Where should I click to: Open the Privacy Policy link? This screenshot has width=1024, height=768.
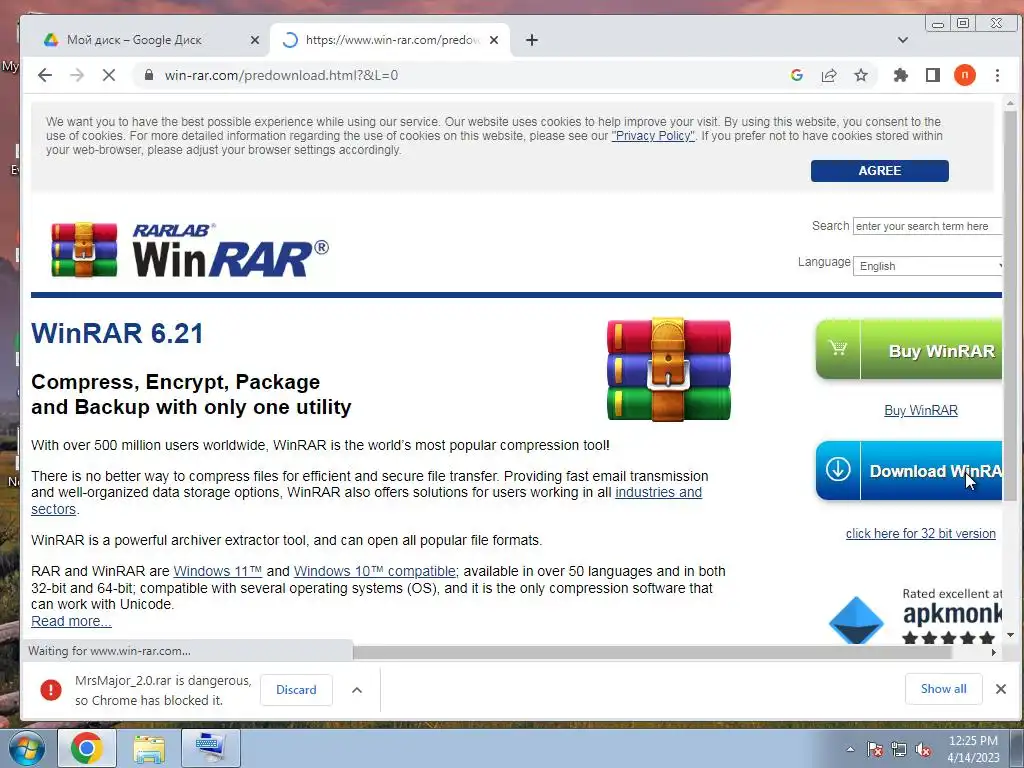tap(653, 136)
